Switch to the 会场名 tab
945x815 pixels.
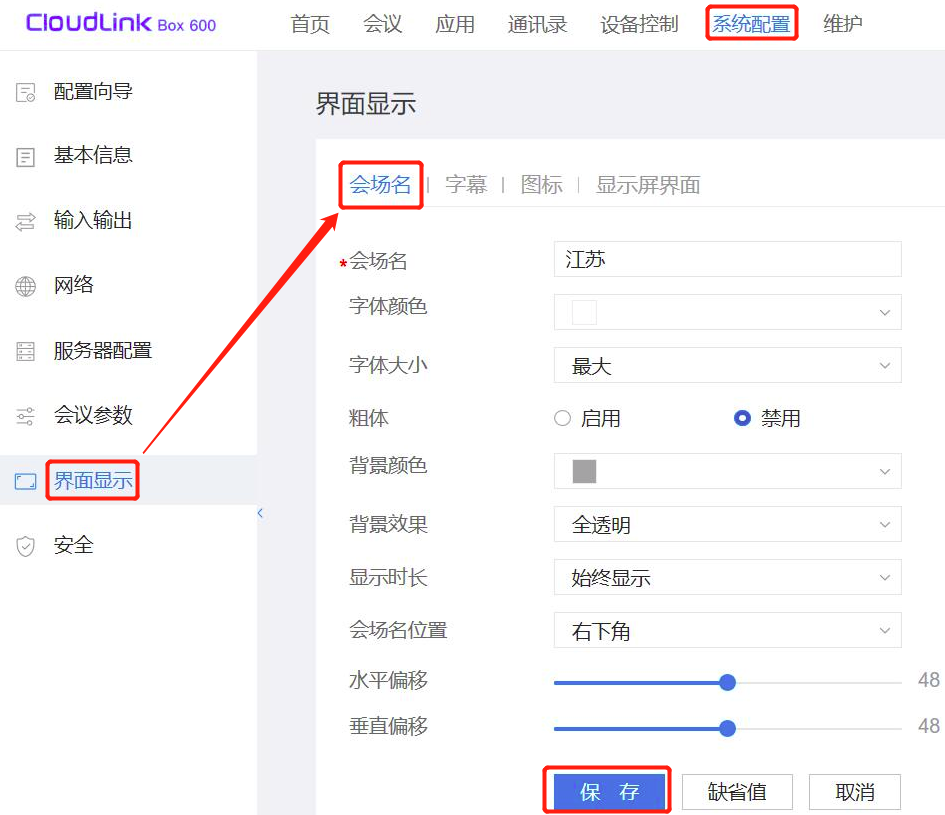coord(380,184)
